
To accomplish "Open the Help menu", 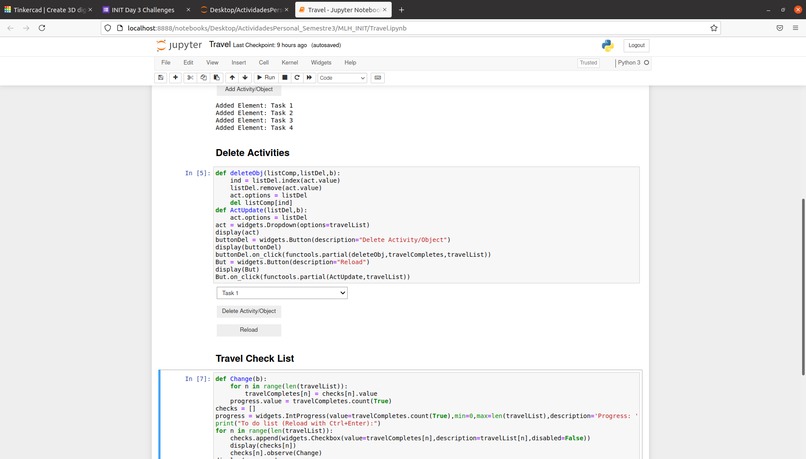I will (350, 63).
